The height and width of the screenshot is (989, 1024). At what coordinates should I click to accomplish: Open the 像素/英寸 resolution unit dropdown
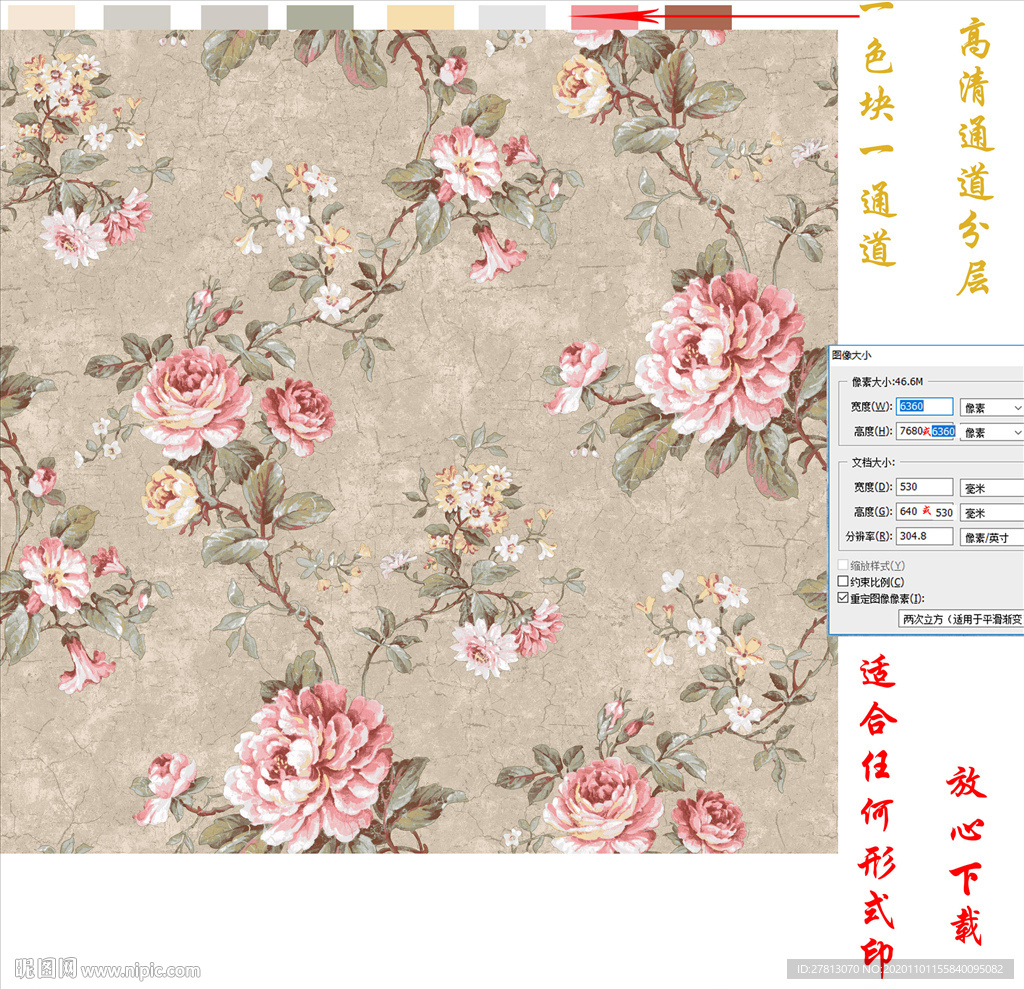click(991, 536)
